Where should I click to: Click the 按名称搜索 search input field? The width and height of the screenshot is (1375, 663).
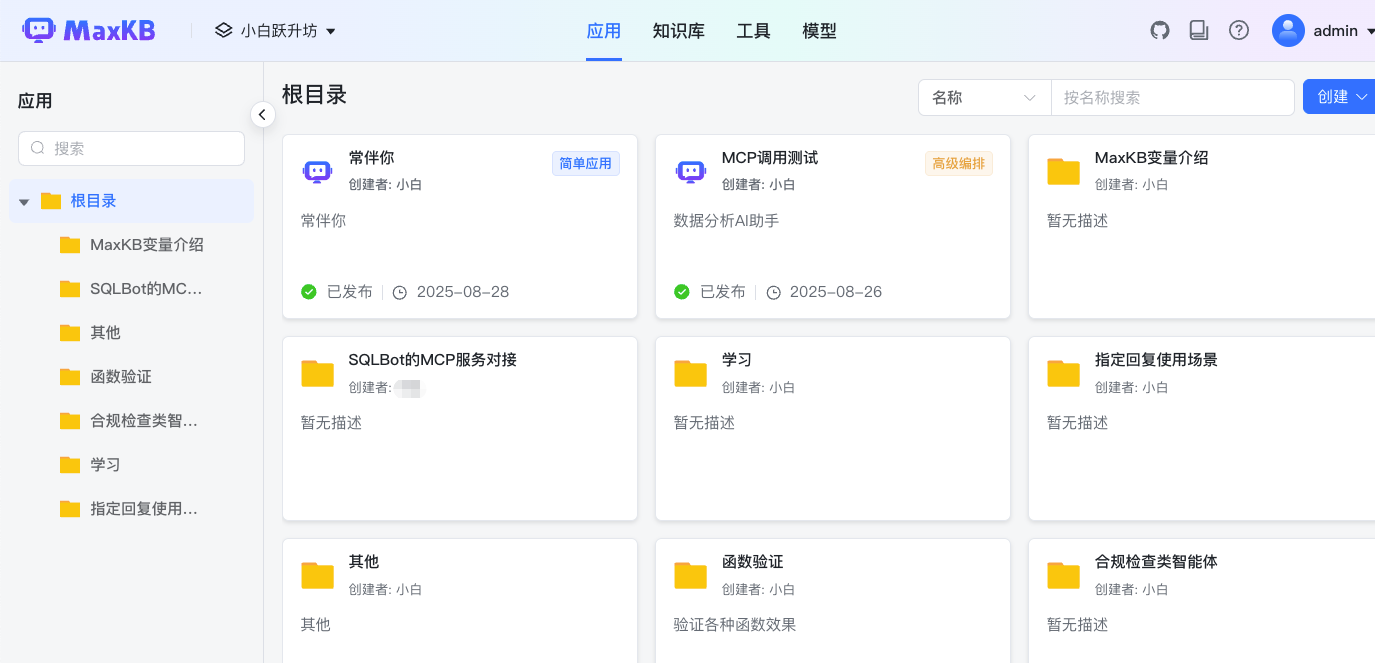point(1172,97)
